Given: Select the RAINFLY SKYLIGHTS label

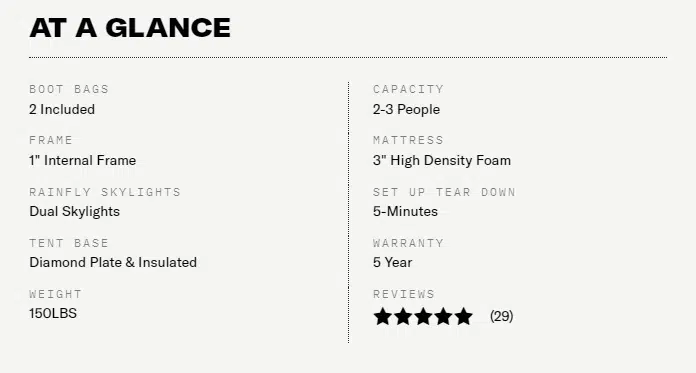Looking at the screenshot, I should tap(105, 192).
